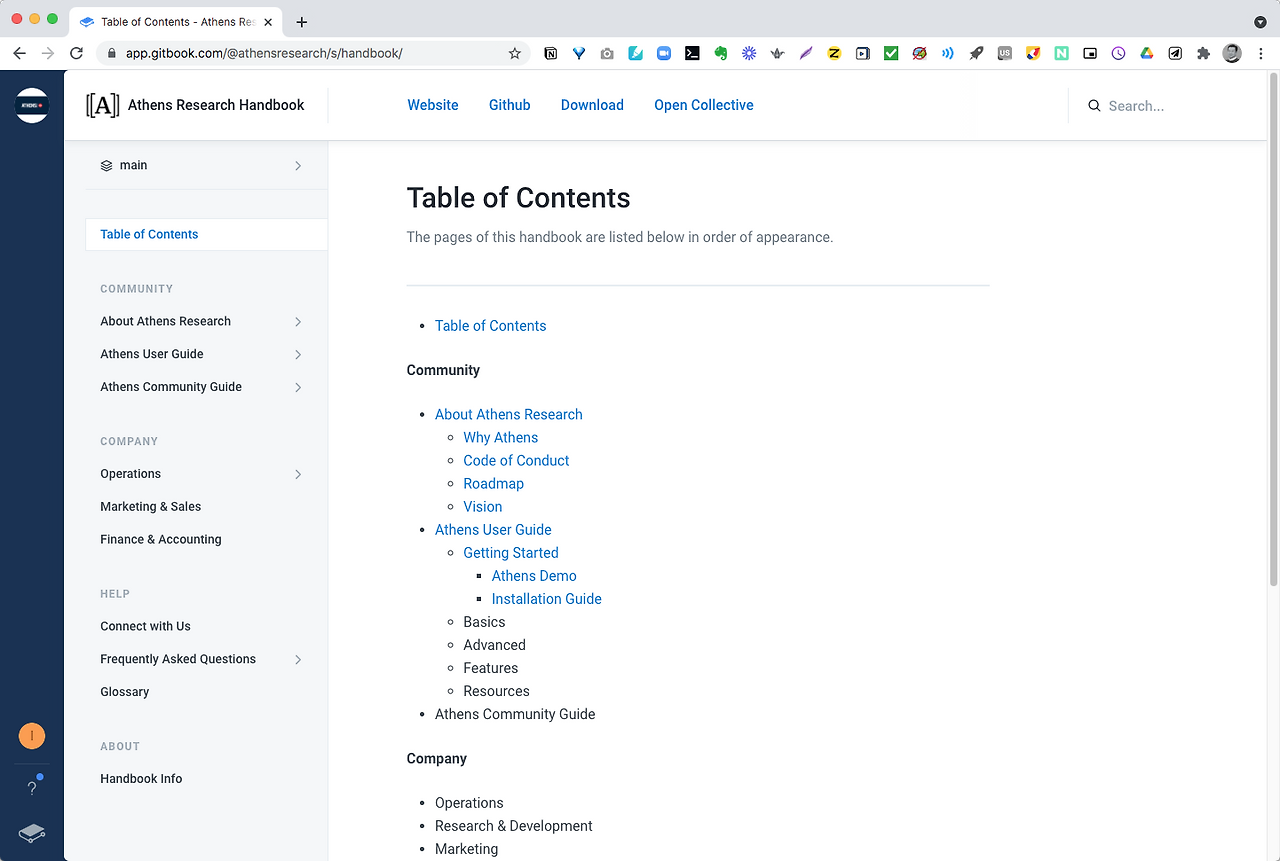Screen dimensions: 1280x861
Task: Open Connect with Us in the sidebar
Action: [x=145, y=626]
